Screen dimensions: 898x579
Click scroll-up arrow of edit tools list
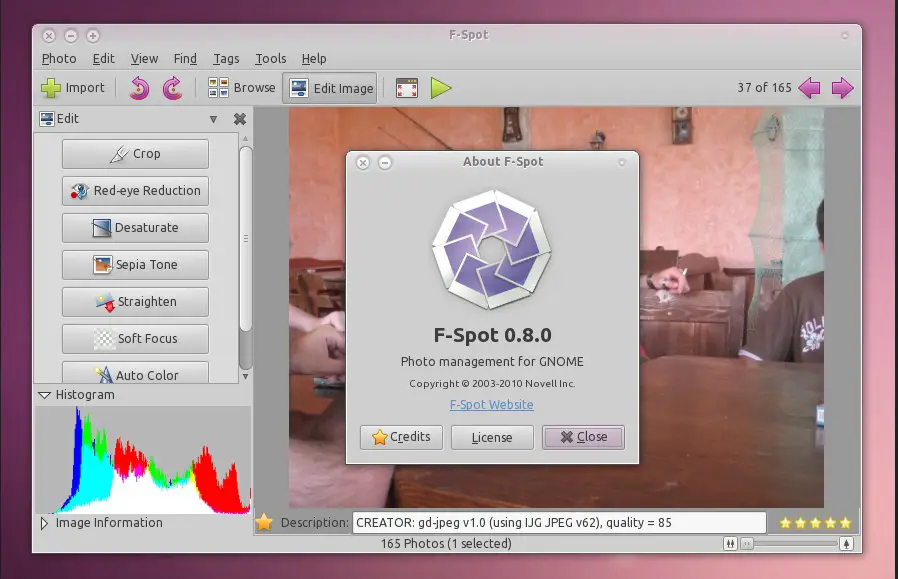pyautogui.click(x=246, y=139)
